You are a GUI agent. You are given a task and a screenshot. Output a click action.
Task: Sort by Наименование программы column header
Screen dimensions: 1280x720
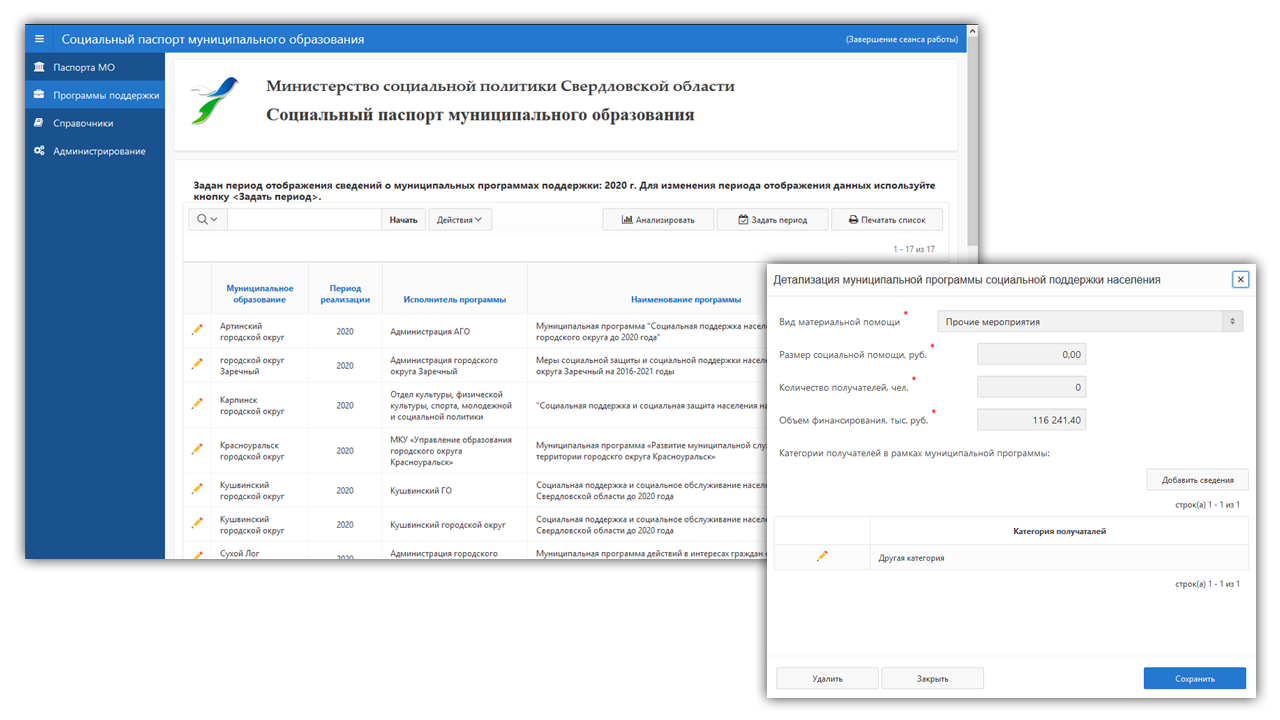click(686, 299)
